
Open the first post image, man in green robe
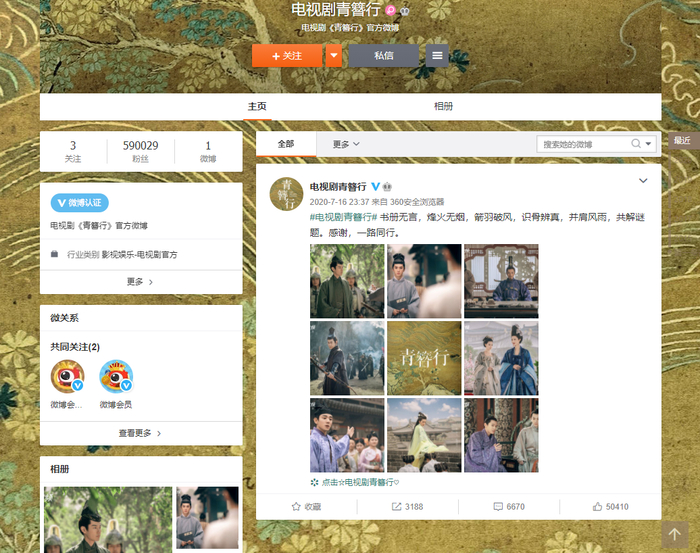point(347,281)
